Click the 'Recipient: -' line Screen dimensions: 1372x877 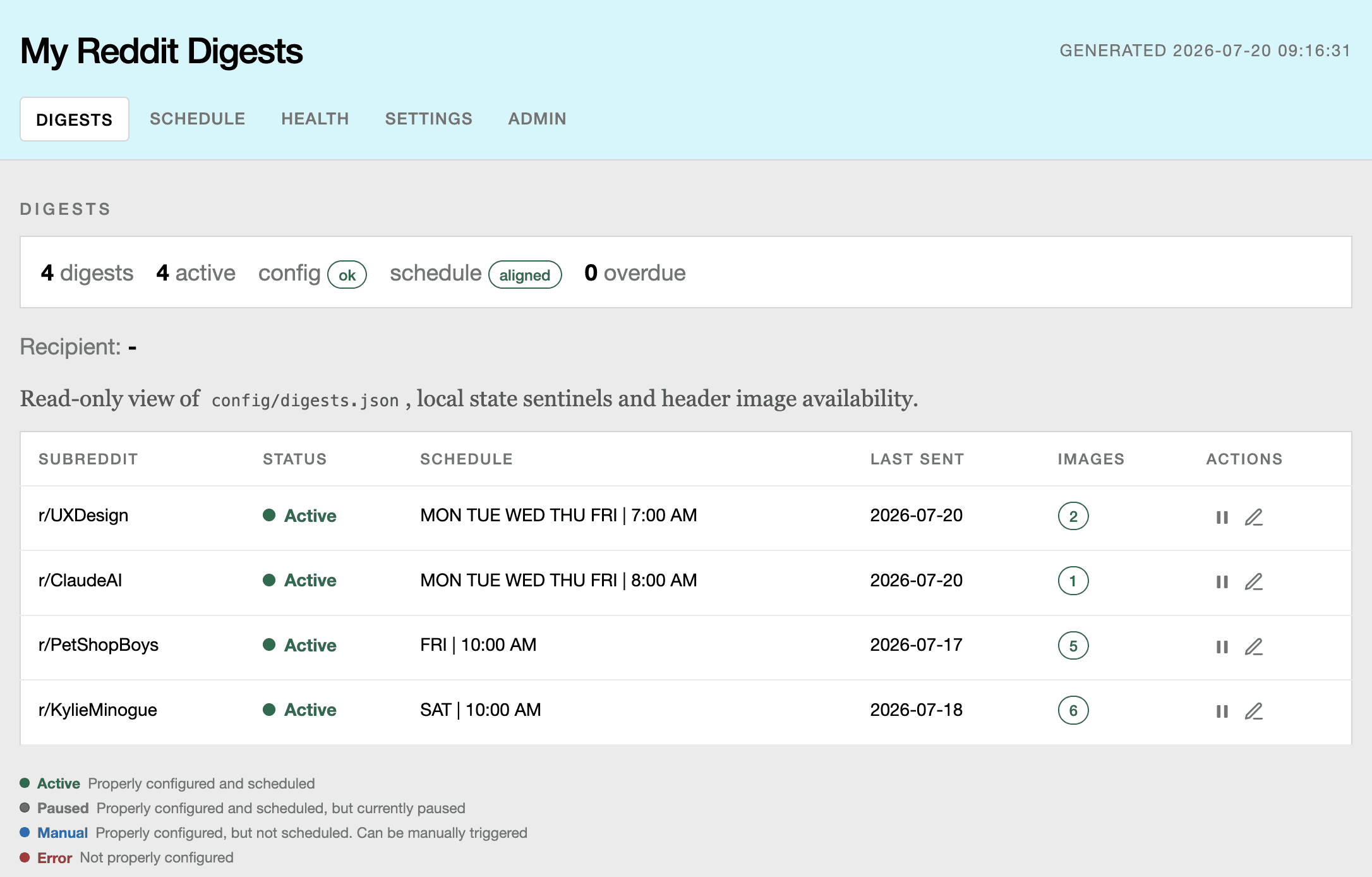click(78, 347)
